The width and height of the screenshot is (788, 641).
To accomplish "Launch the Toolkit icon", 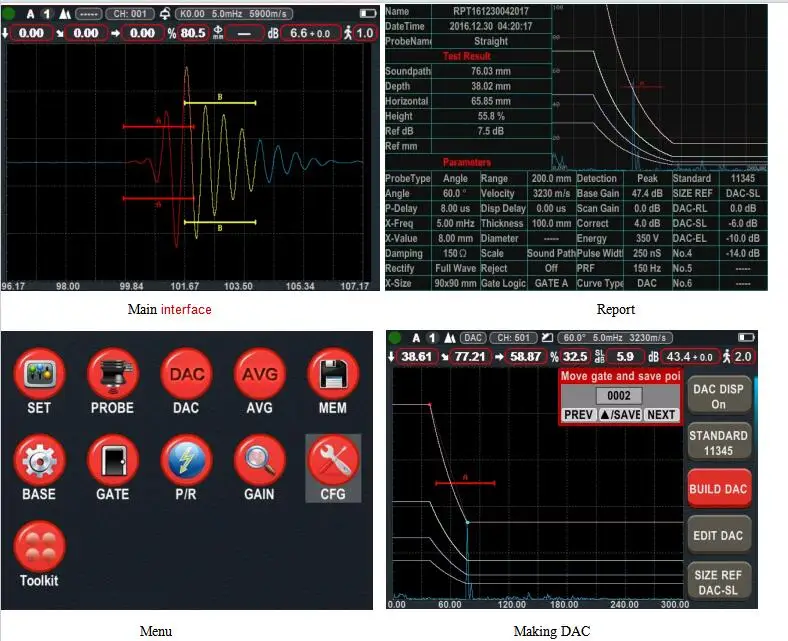I will point(40,548).
